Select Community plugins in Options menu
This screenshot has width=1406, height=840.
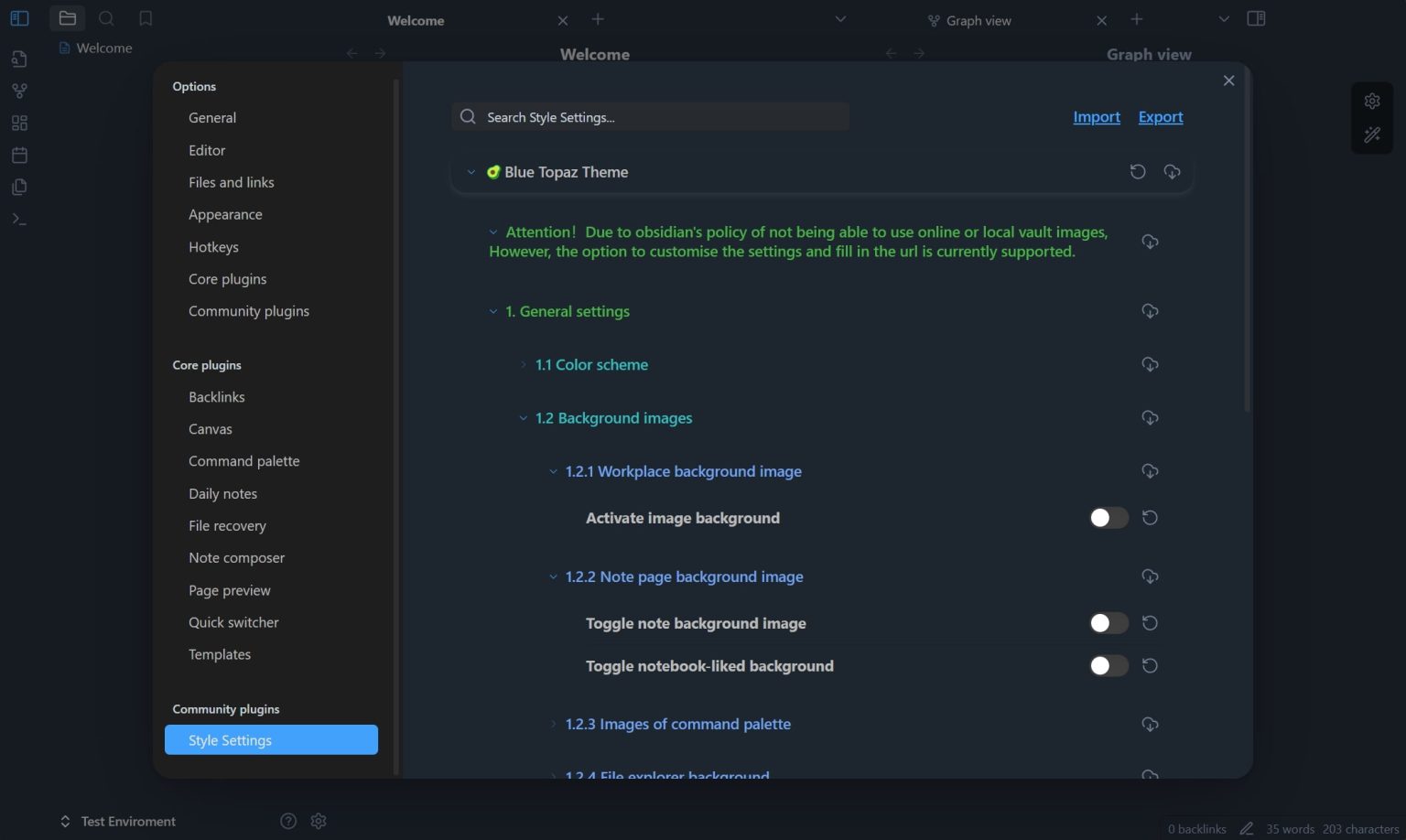pyautogui.click(x=248, y=310)
